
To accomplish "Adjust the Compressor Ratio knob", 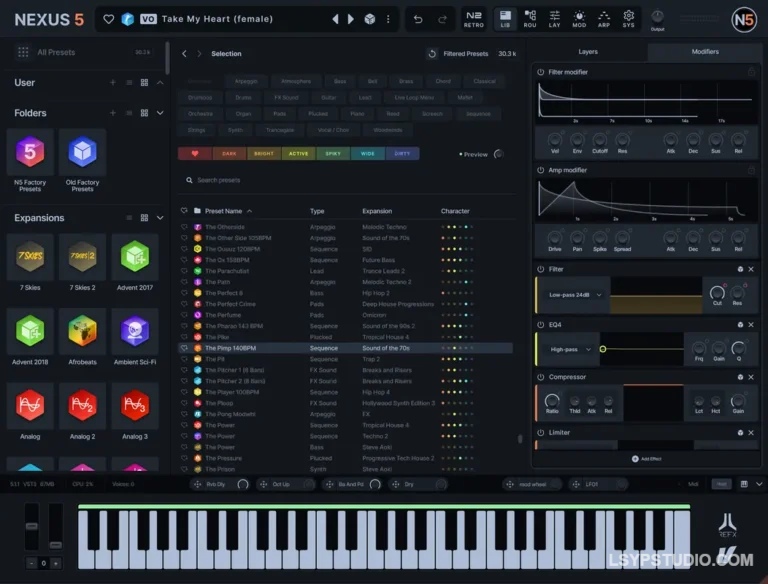I will (x=552, y=401).
